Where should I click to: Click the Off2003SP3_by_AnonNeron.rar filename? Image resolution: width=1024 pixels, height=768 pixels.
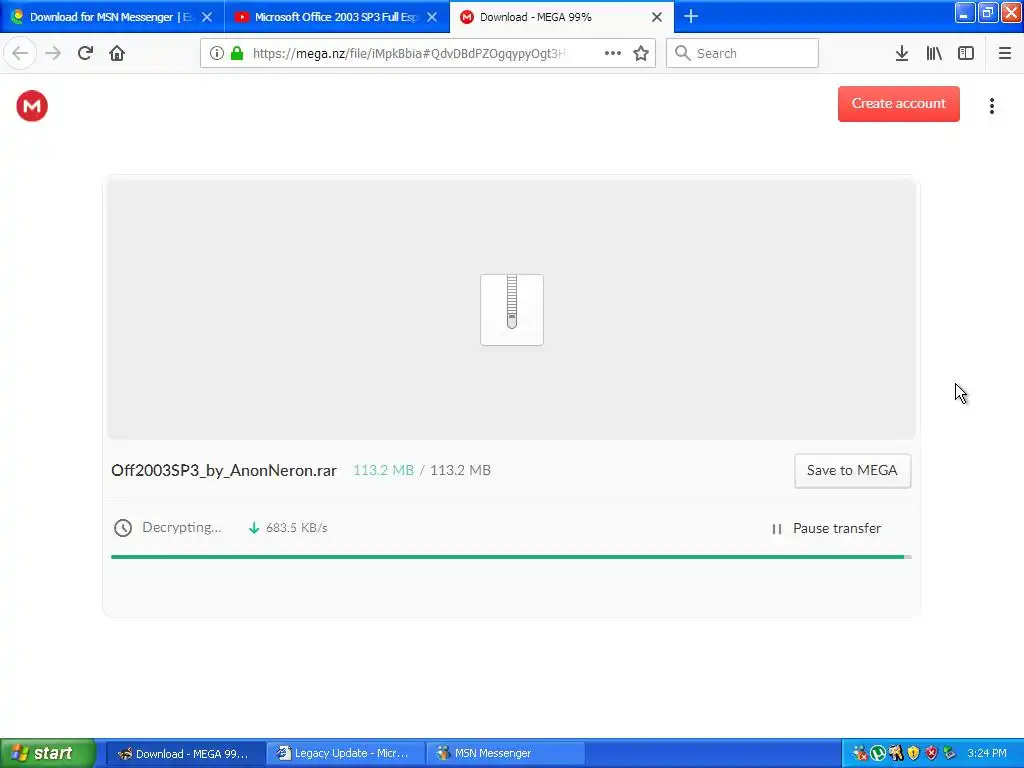[x=224, y=470]
